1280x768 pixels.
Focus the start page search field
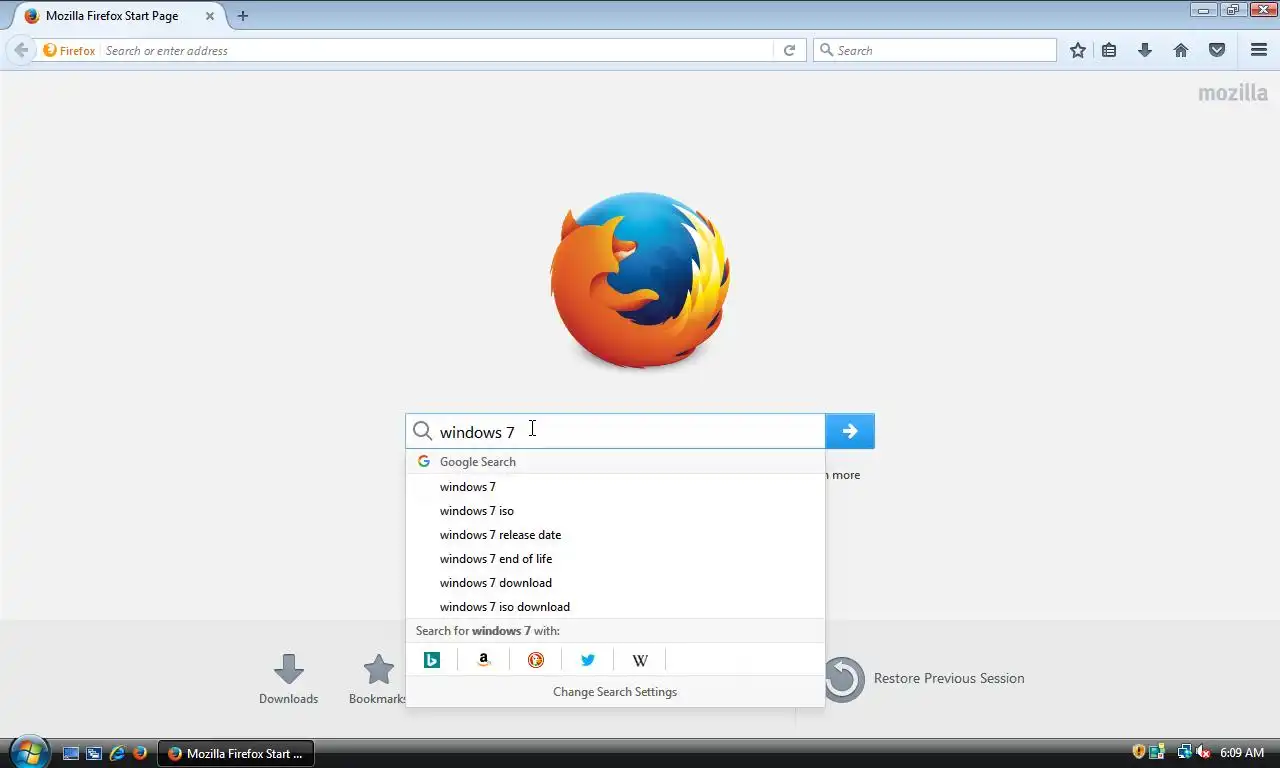[x=615, y=431]
